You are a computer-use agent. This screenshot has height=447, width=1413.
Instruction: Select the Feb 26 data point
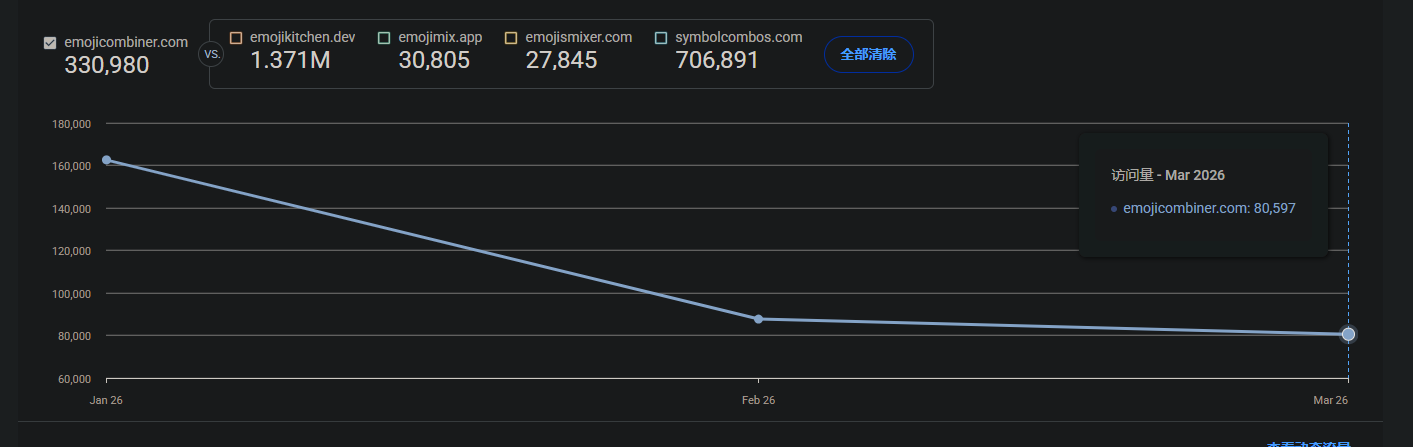pyautogui.click(x=758, y=319)
